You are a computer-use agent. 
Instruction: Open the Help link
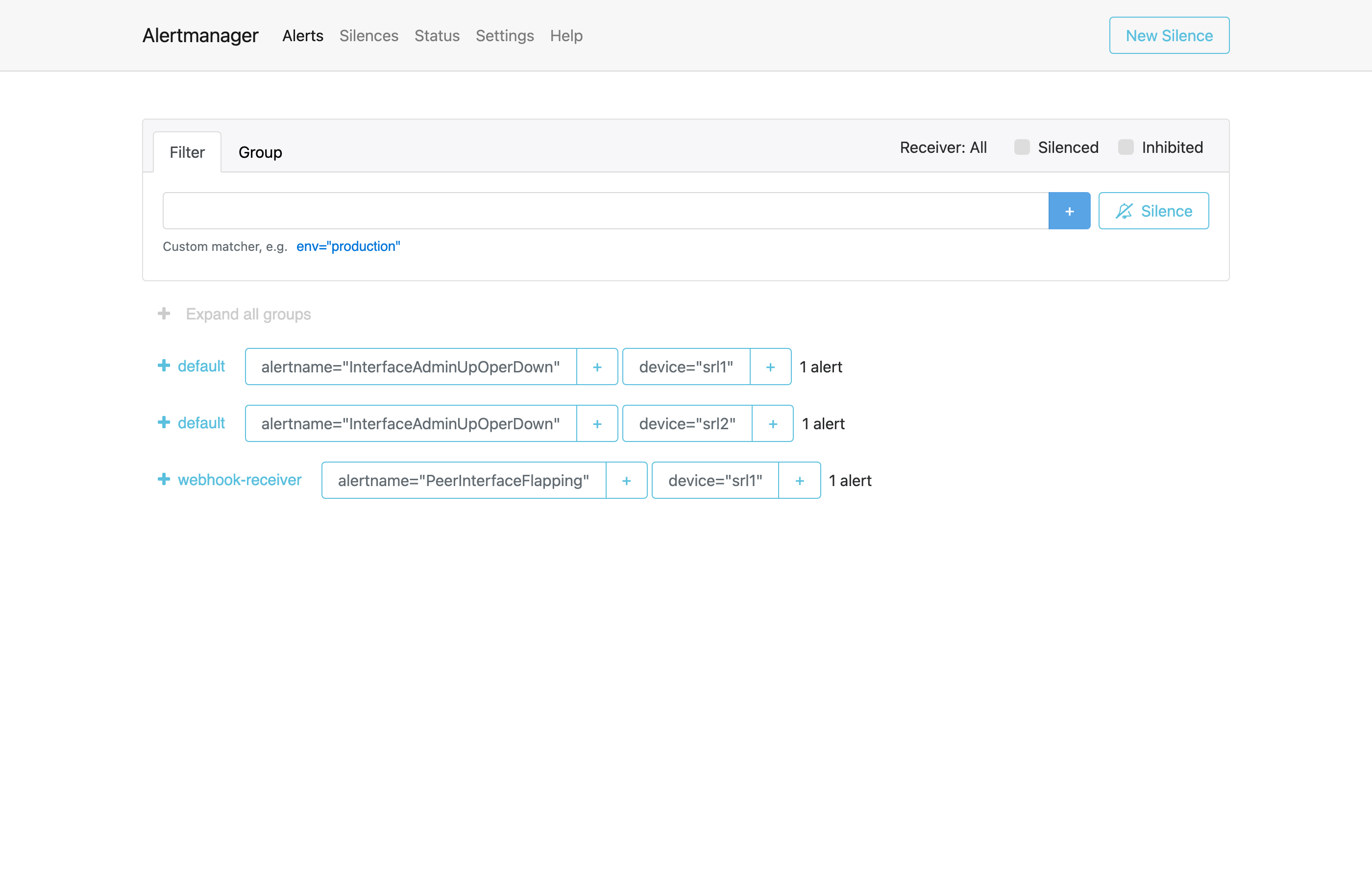pos(566,35)
